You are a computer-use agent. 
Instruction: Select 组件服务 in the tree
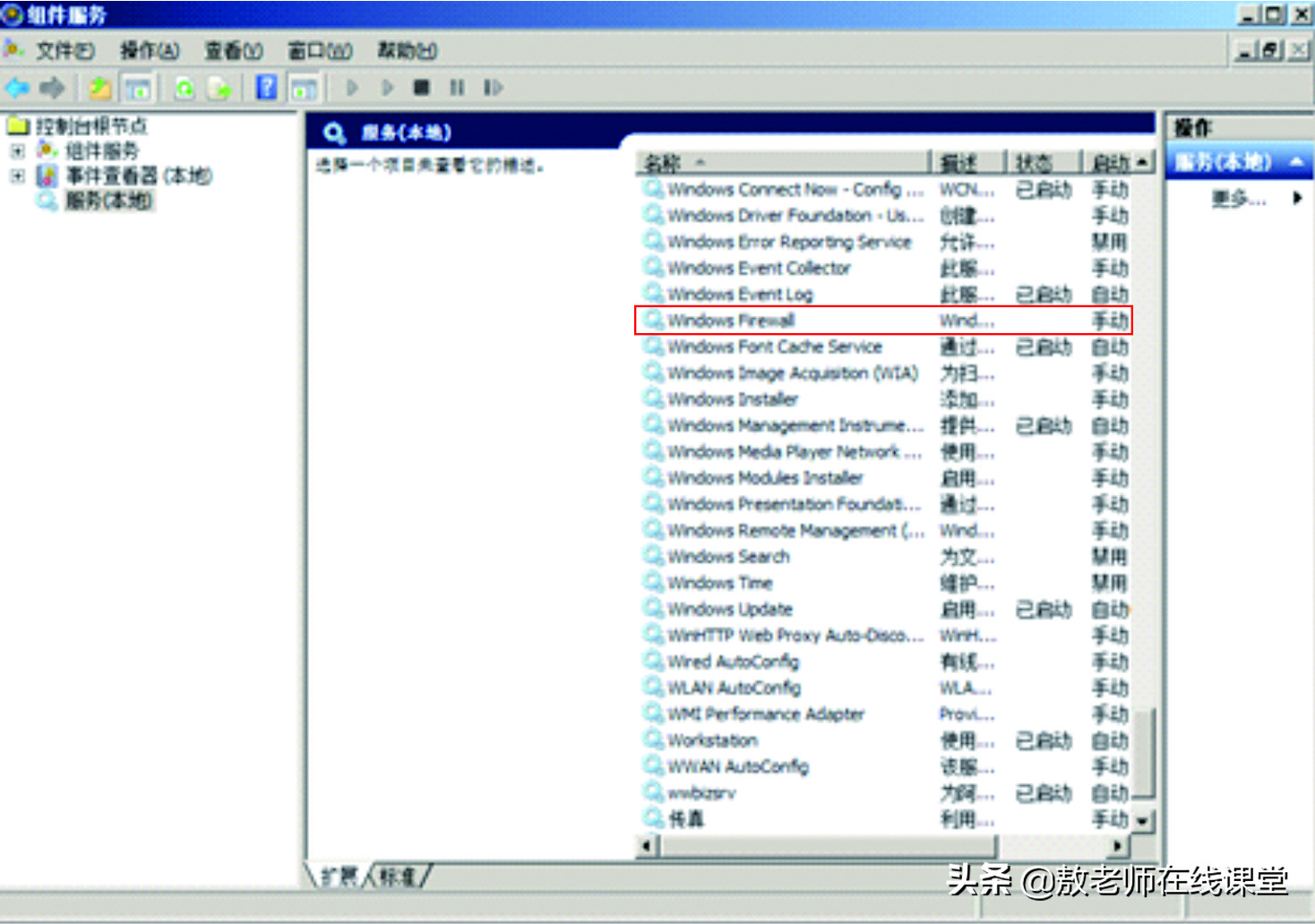(x=102, y=151)
